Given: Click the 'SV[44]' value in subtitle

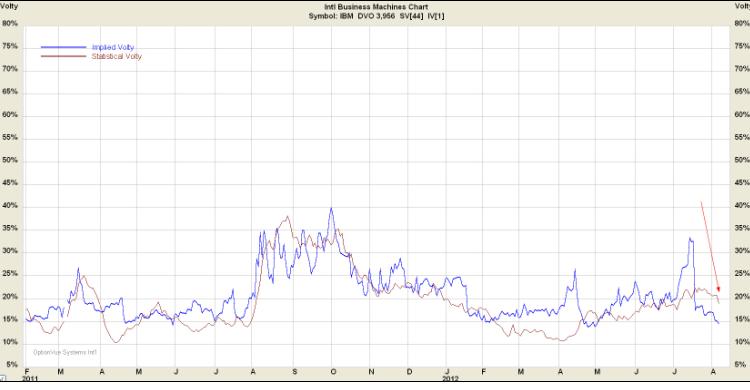Looking at the screenshot, I should [x=412, y=16].
